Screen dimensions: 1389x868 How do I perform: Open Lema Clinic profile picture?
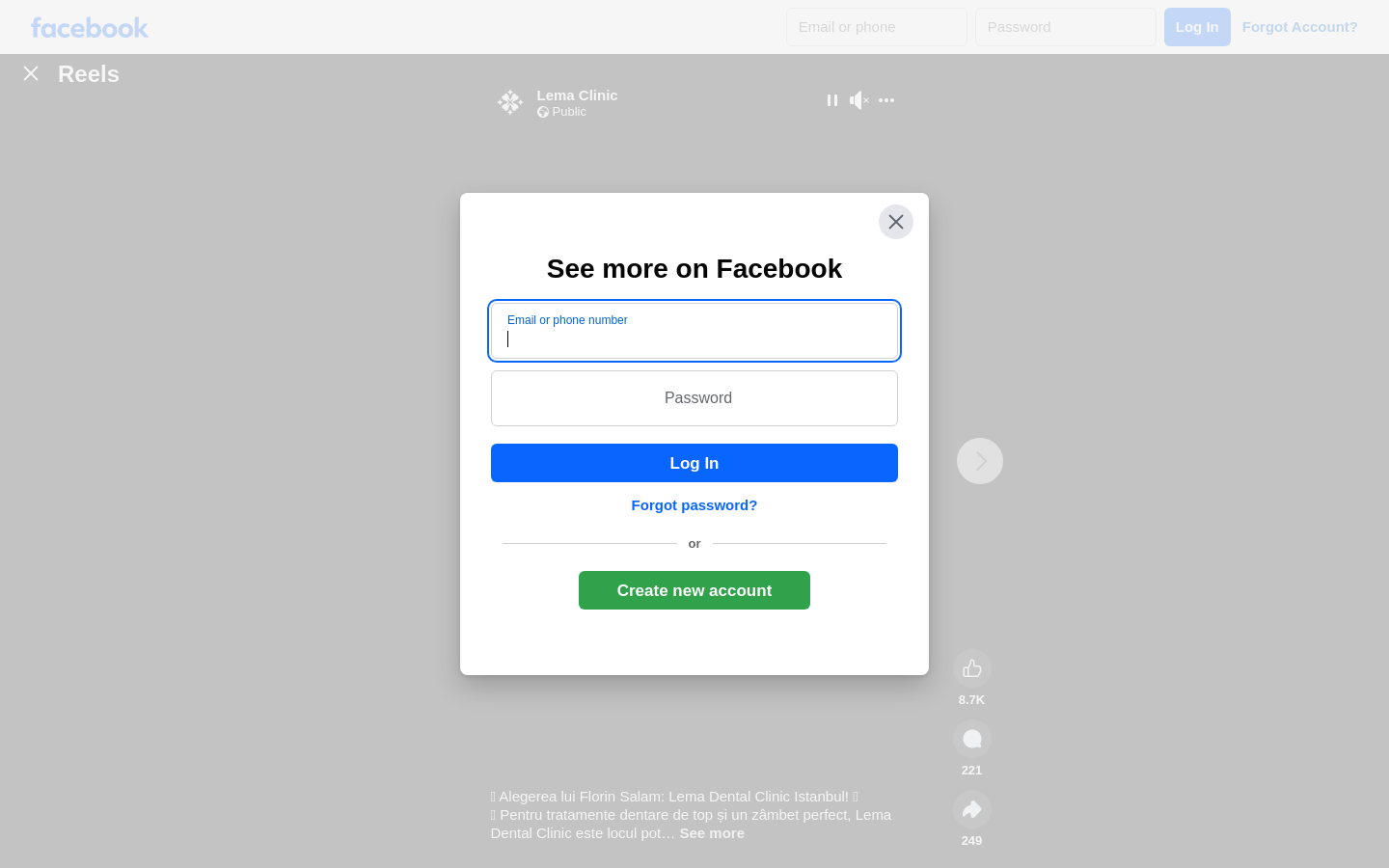coord(510,102)
